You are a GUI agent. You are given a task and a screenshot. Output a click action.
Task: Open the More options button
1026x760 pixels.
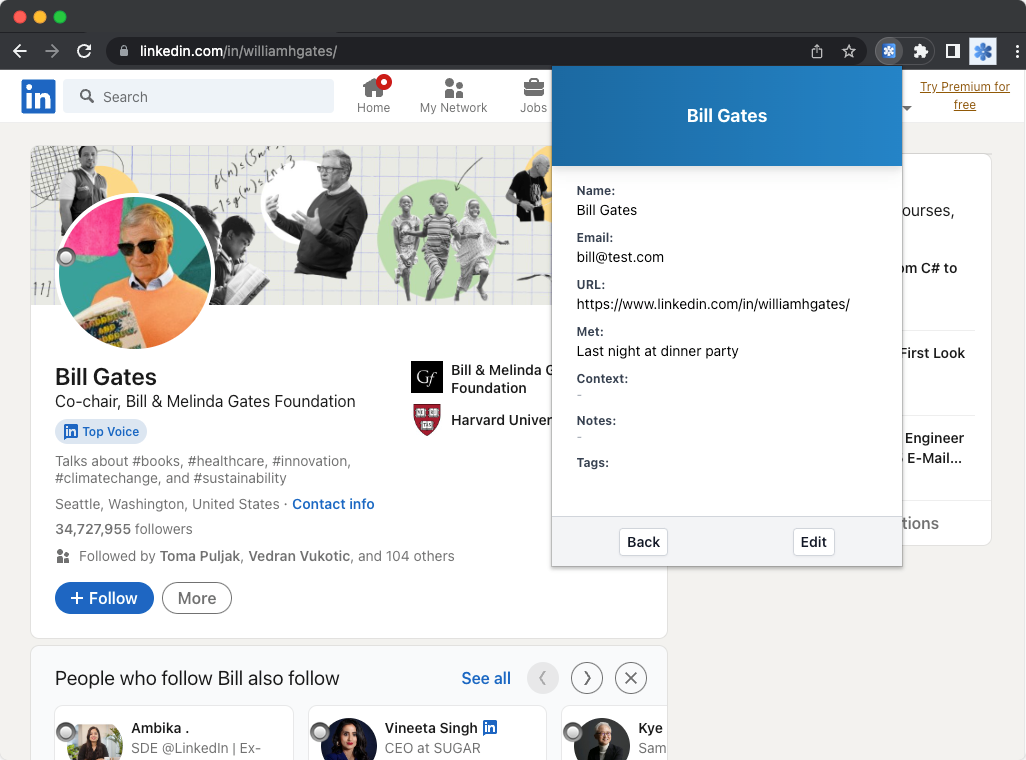click(x=197, y=598)
